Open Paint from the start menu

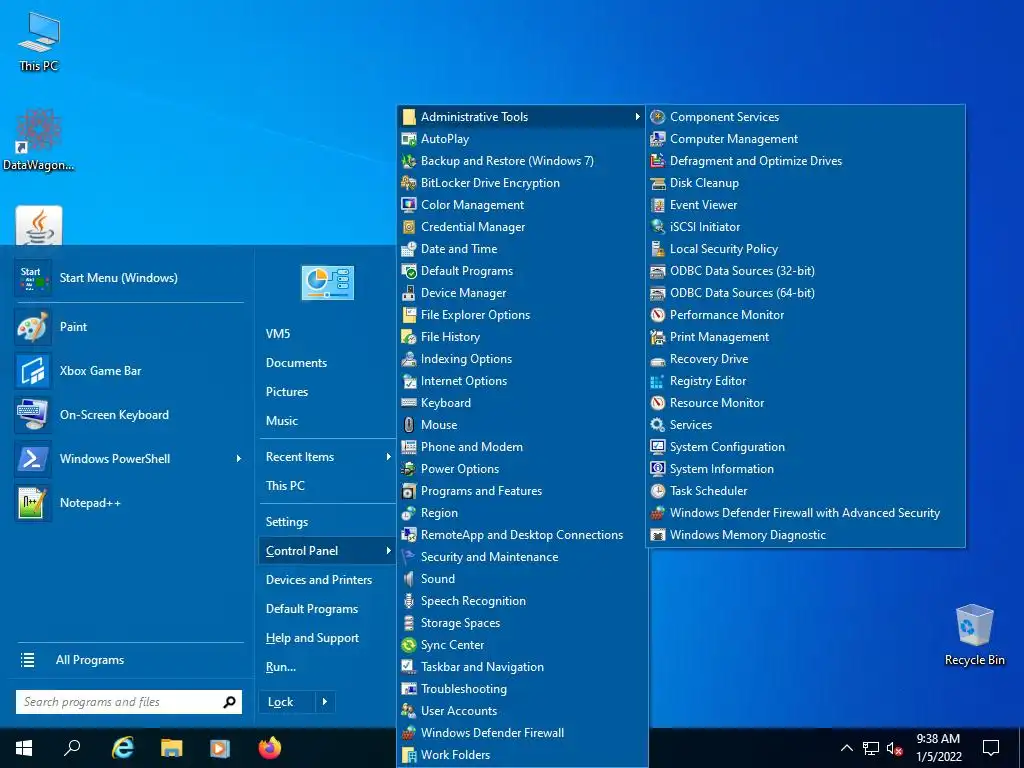129,327
